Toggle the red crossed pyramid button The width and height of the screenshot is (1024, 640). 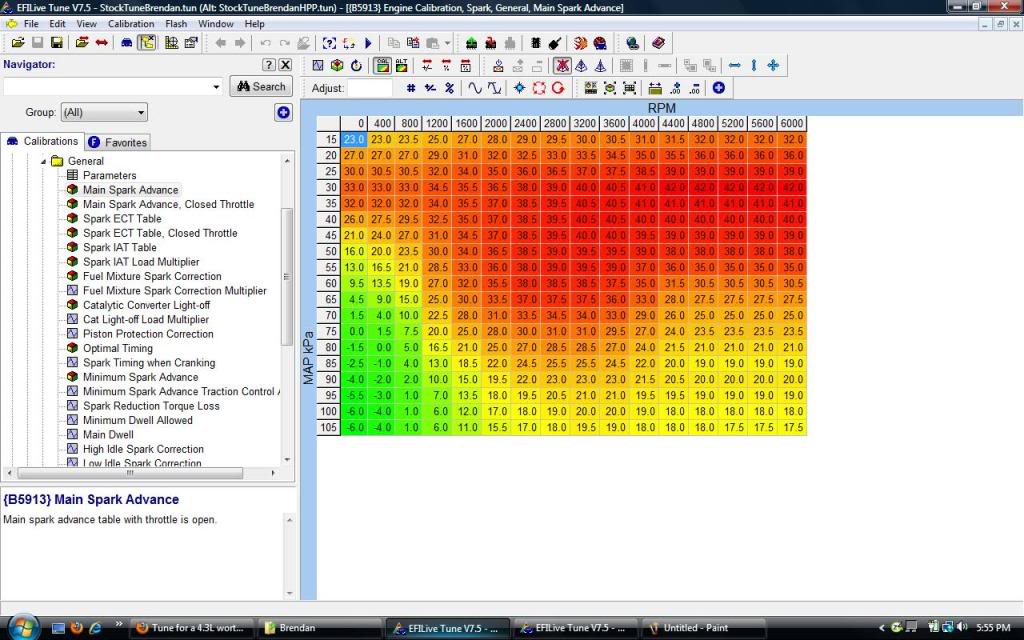pyautogui.click(x=562, y=65)
